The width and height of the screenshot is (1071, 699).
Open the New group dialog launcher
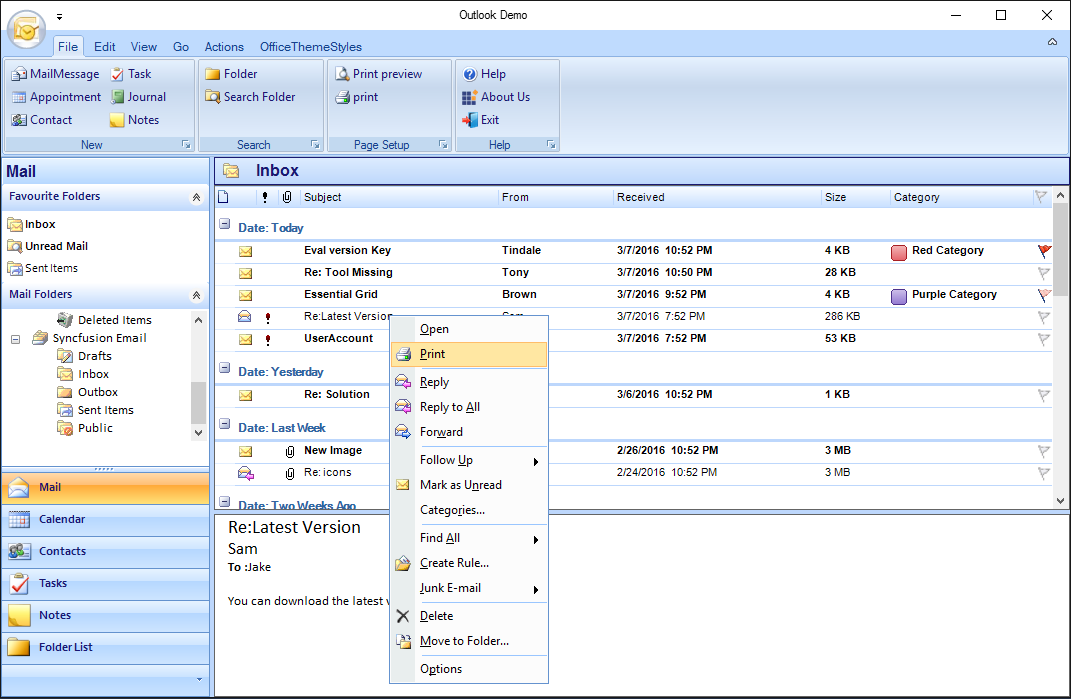(x=186, y=145)
